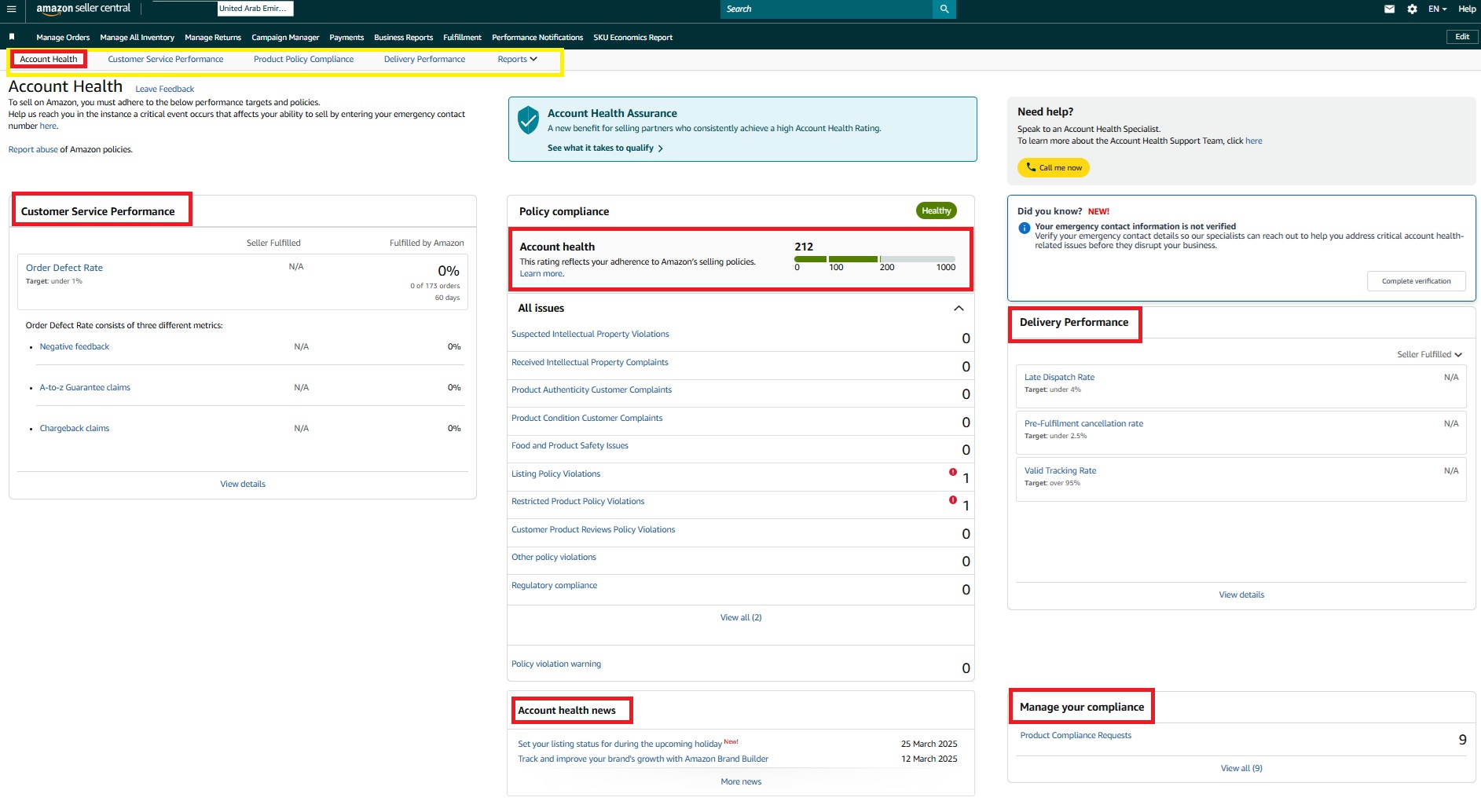Viewport: 1481px width, 812px height.
Task: Open Fulfillment menu item
Action: click(x=462, y=37)
